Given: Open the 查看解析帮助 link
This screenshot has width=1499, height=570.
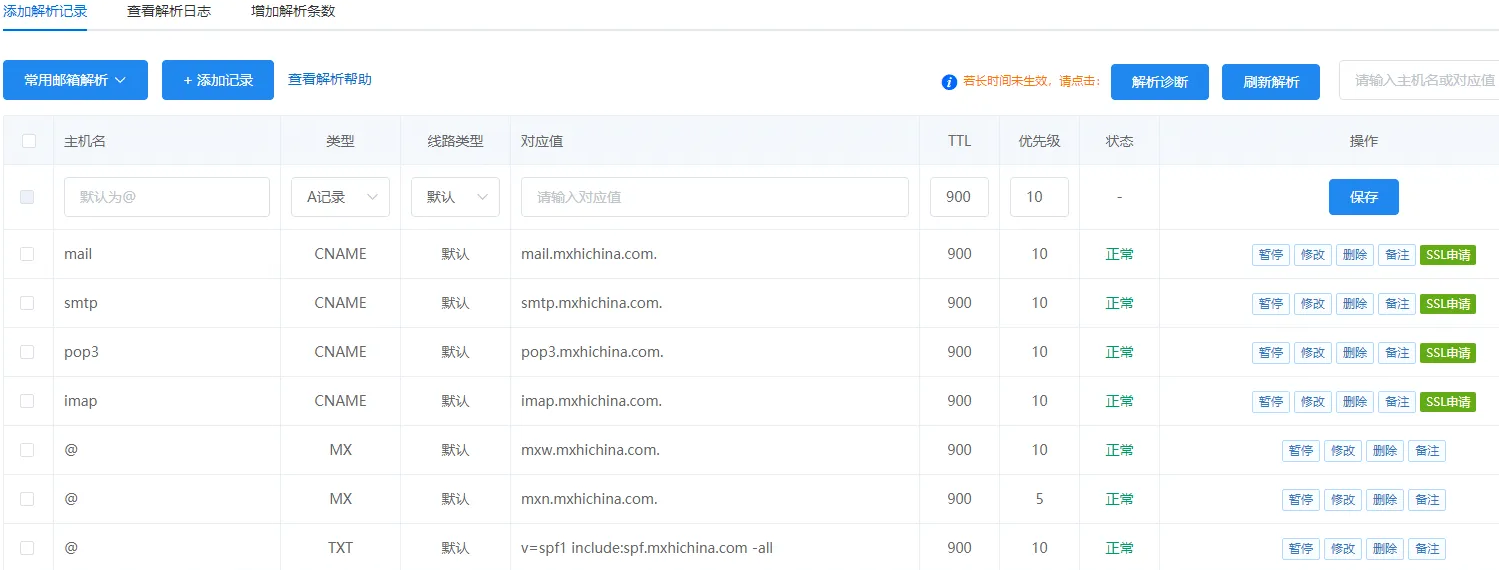Looking at the screenshot, I should (x=330, y=79).
